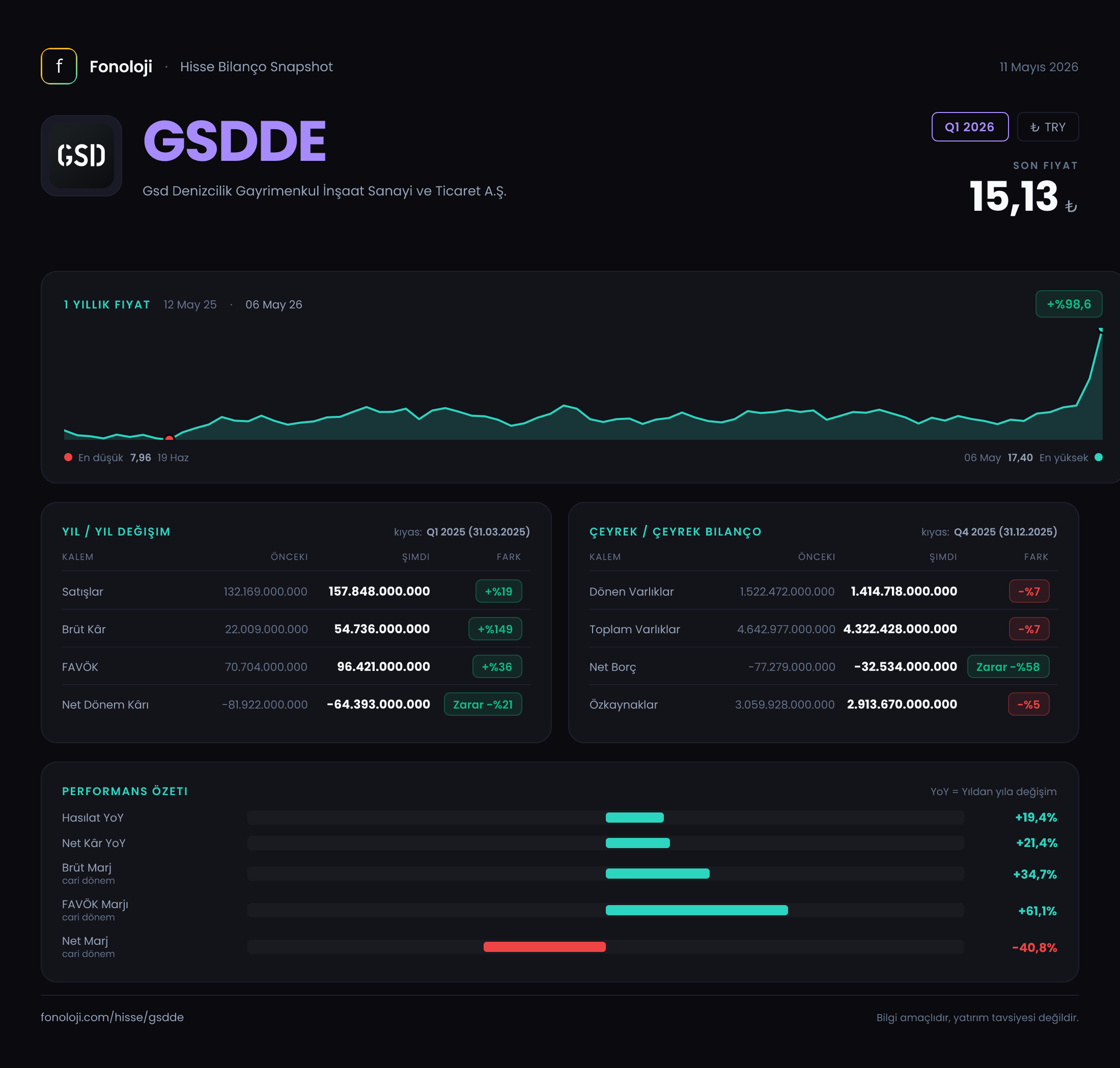The width and height of the screenshot is (1120, 1068).
Task: Click the 'YoY = Yıldan yıla değişim' note
Action: [x=993, y=791]
